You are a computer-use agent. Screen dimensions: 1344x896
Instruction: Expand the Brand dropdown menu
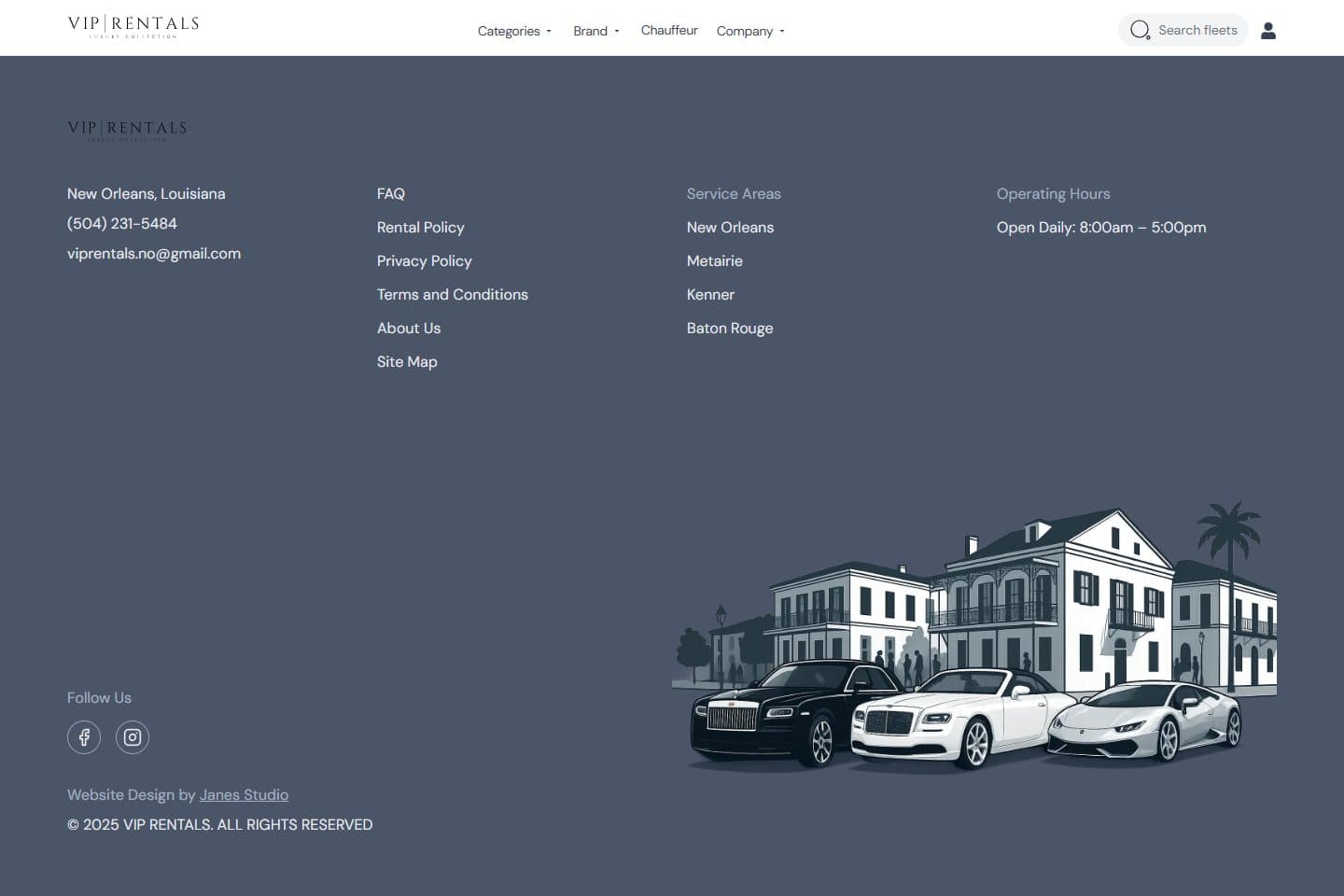pyautogui.click(x=596, y=31)
